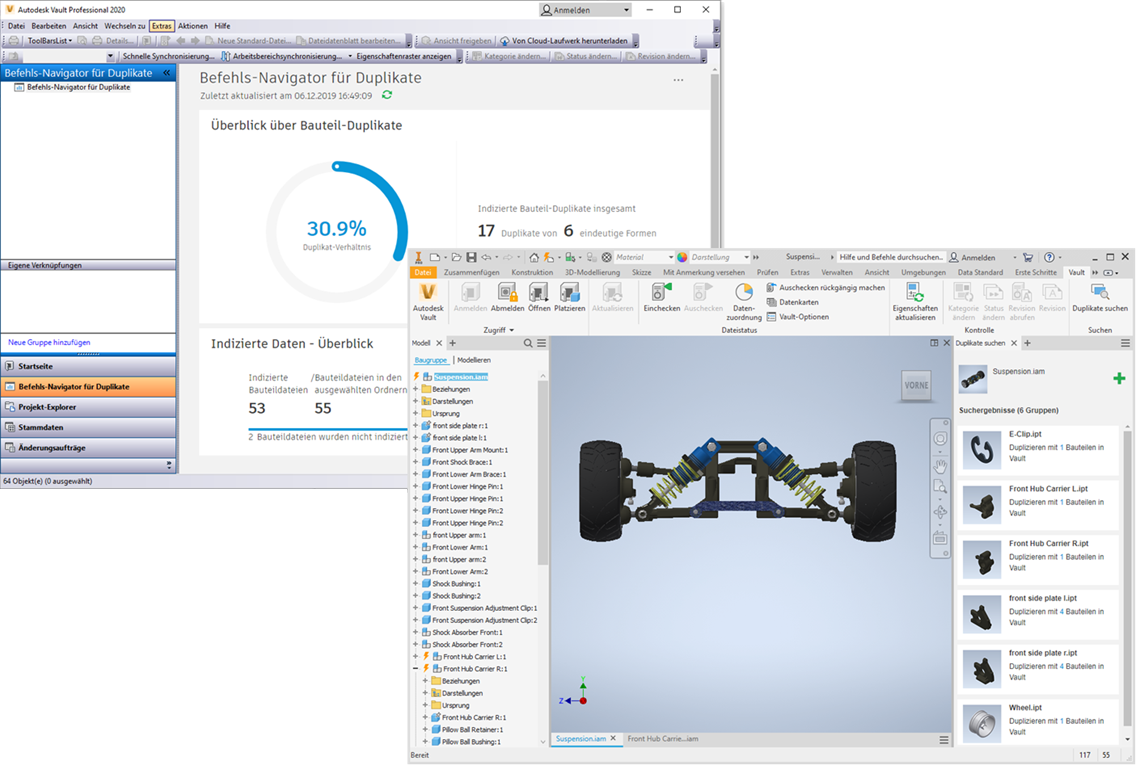
Task: Open the three-dots menu on the Vault dashboard
Action: 678,80
